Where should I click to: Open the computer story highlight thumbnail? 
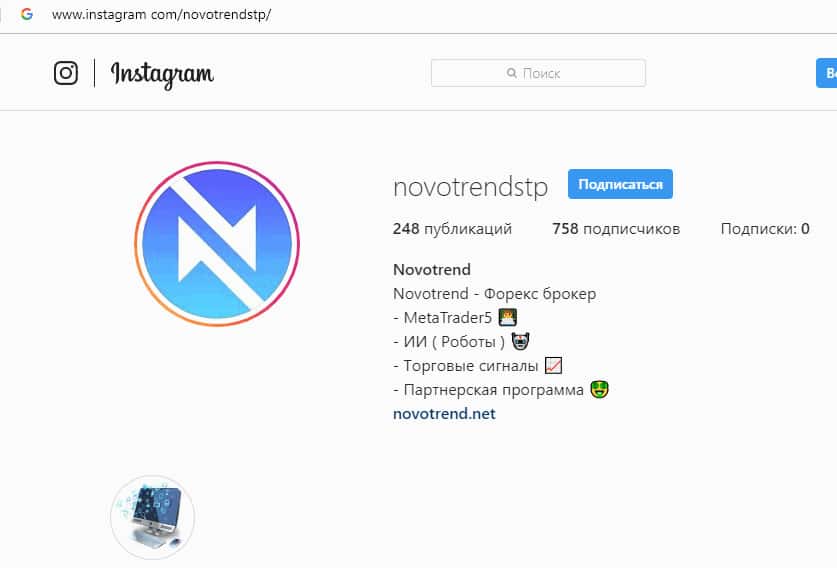click(153, 517)
